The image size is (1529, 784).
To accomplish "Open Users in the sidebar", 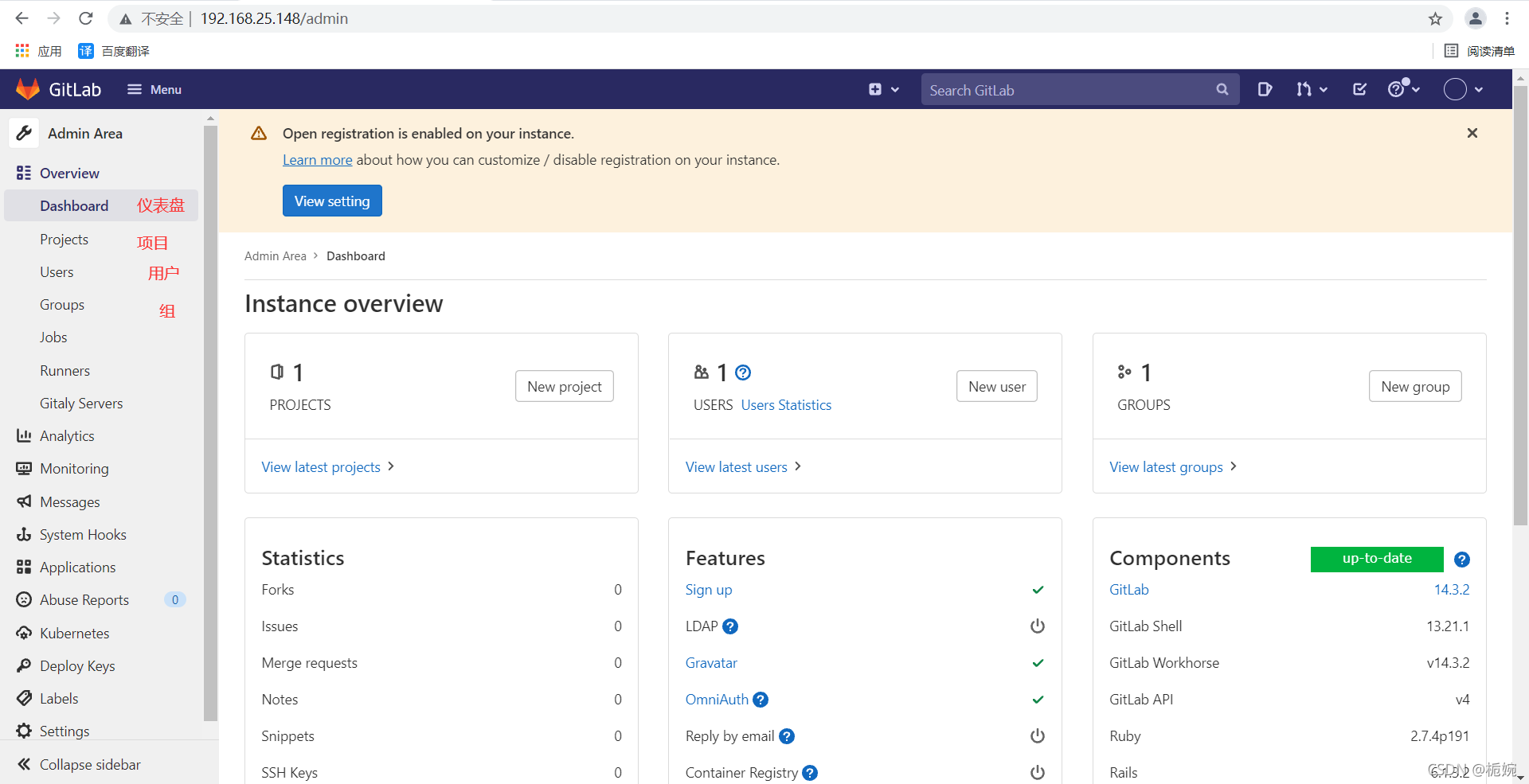I will [57, 272].
